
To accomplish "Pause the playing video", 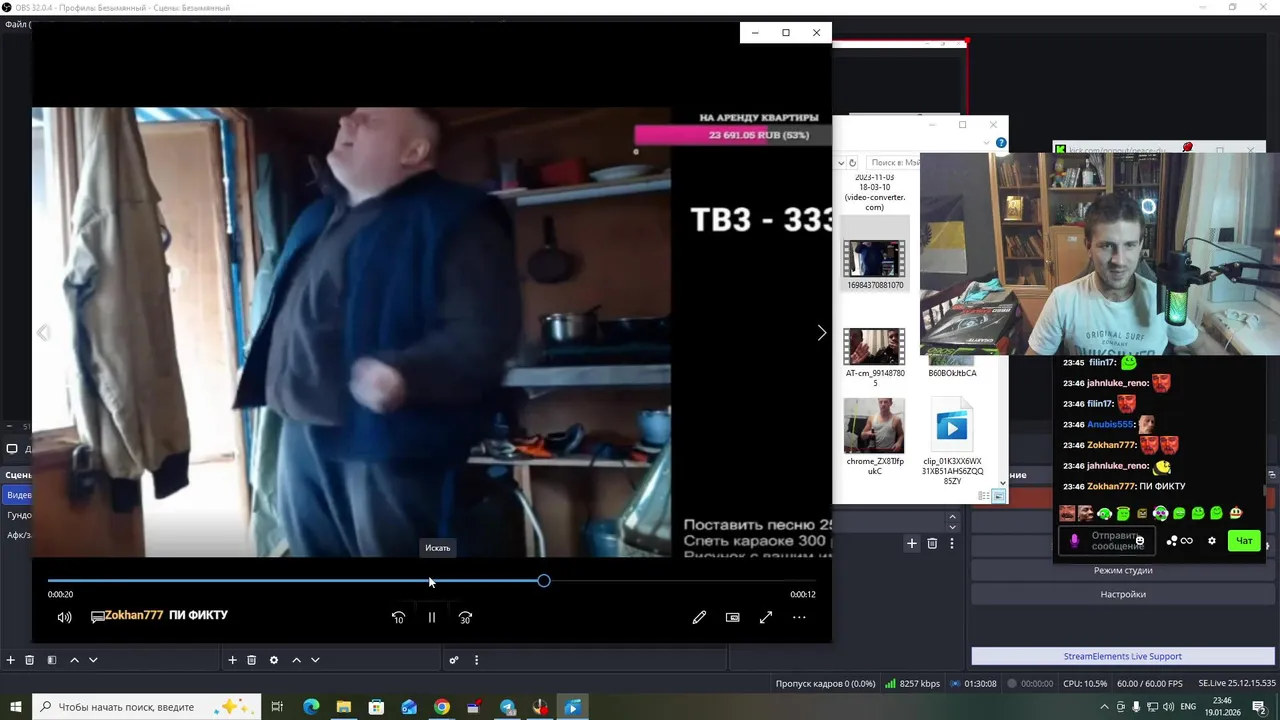I will pos(432,617).
